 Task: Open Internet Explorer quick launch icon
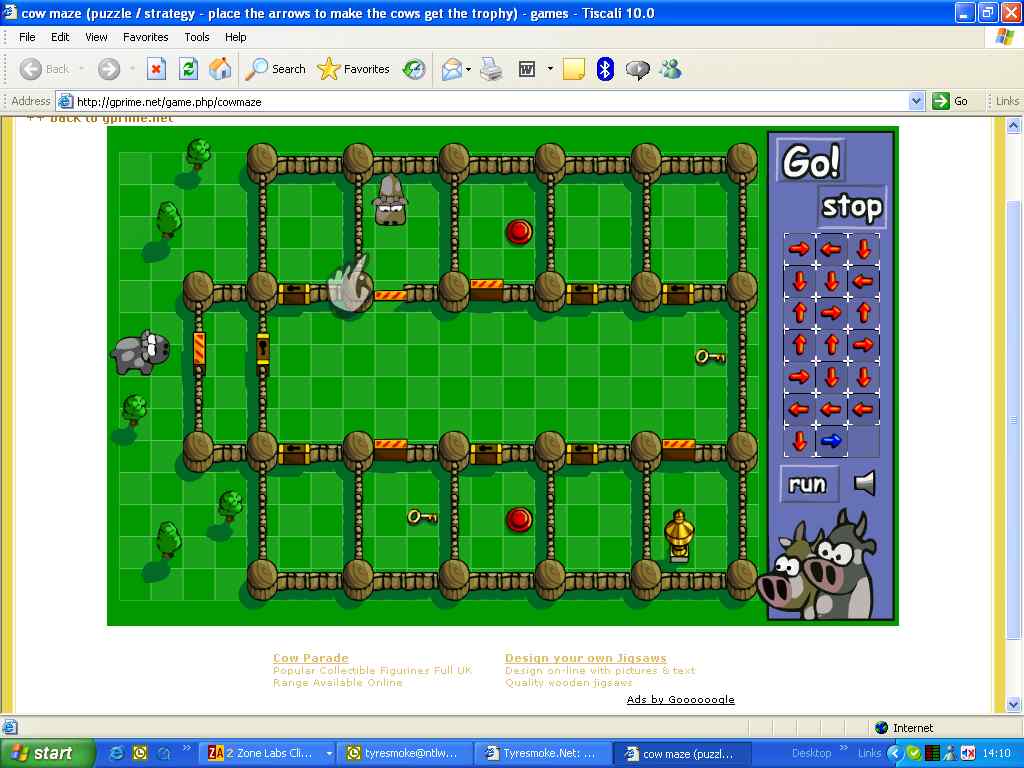click(x=116, y=753)
